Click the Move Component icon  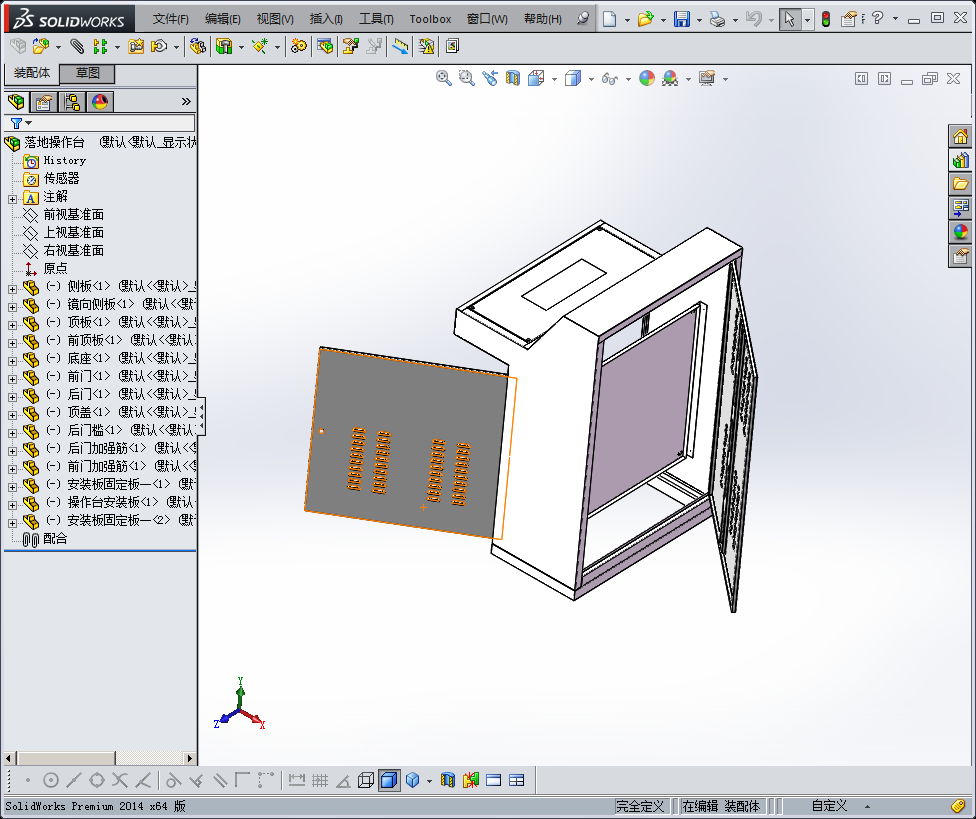point(159,46)
